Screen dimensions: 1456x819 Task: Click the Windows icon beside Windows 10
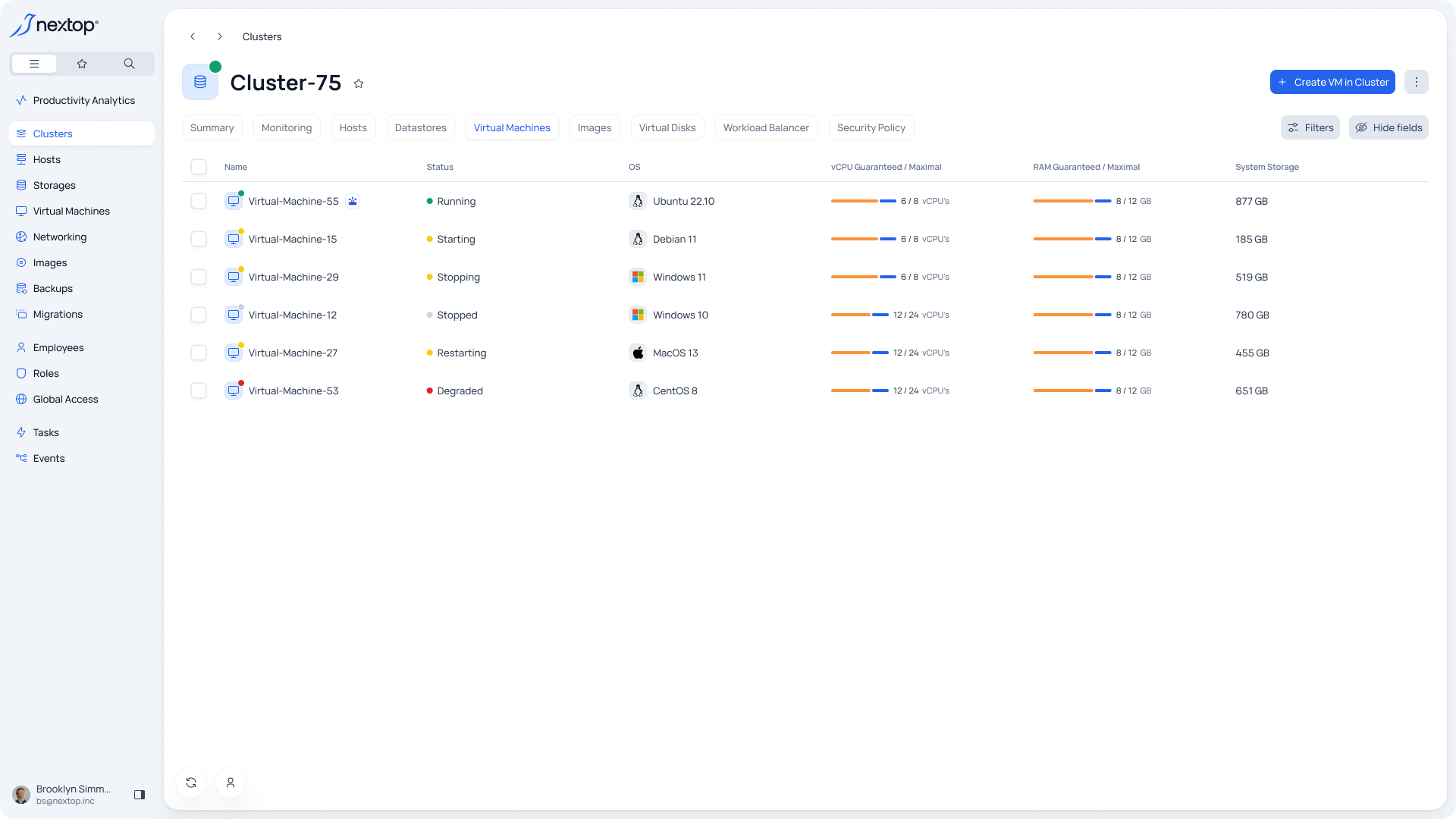[x=638, y=315]
